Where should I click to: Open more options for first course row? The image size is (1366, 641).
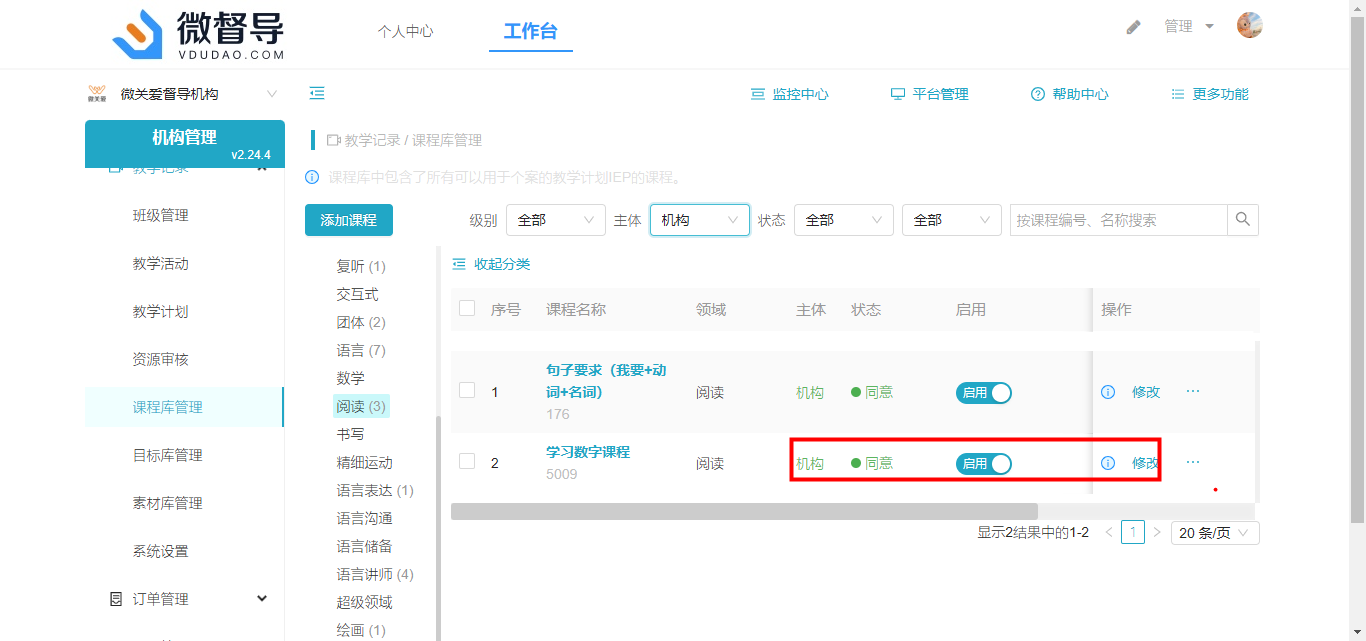(x=1192, y=391)
